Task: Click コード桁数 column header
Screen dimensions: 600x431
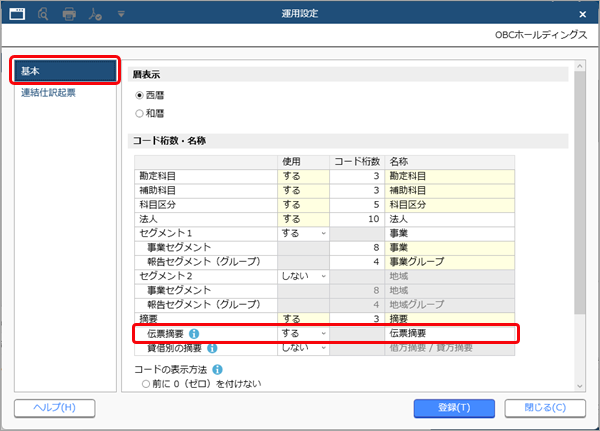Action: [x=357, y=162]
